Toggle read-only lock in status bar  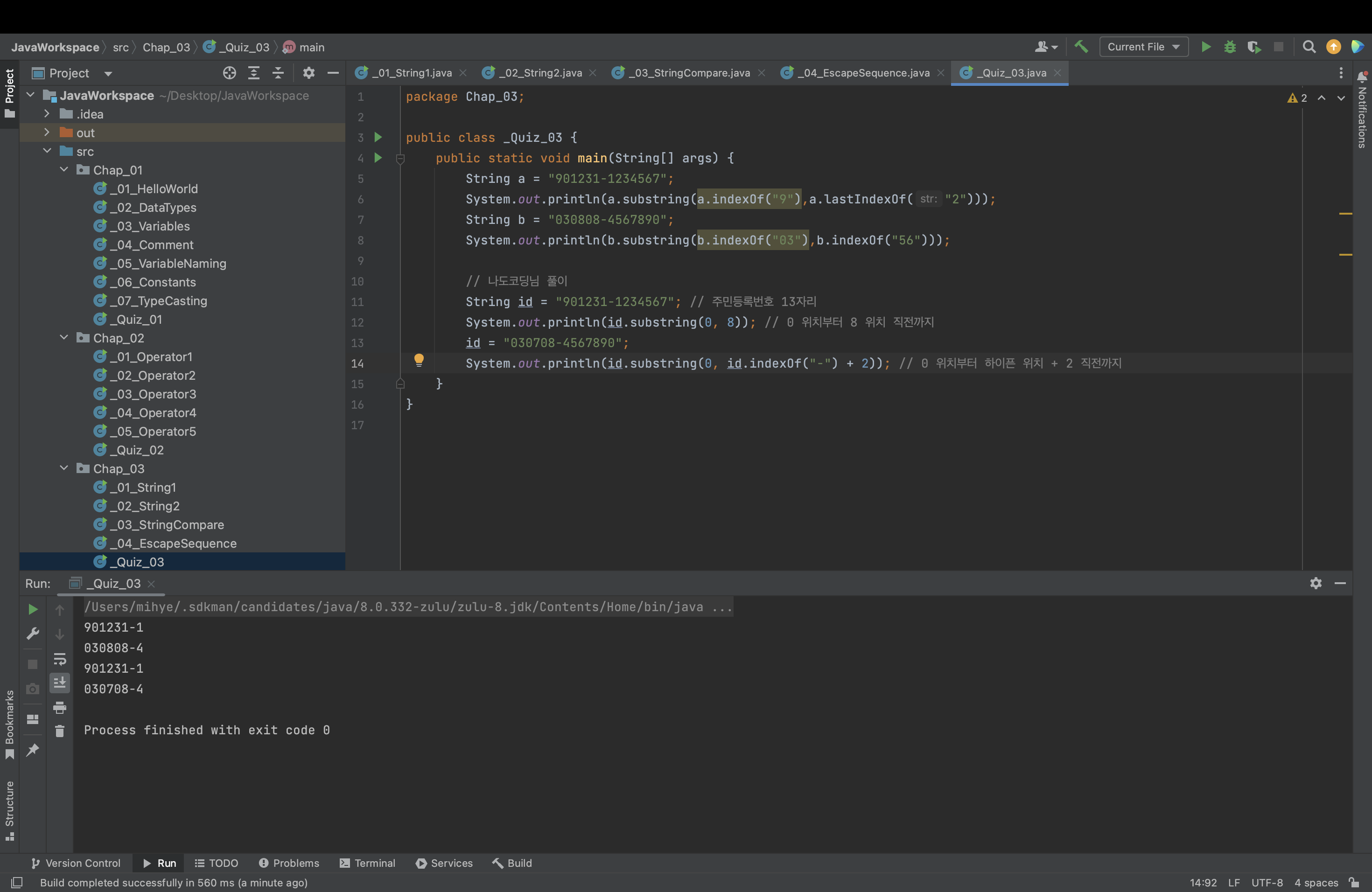(x=1354, y=882)
